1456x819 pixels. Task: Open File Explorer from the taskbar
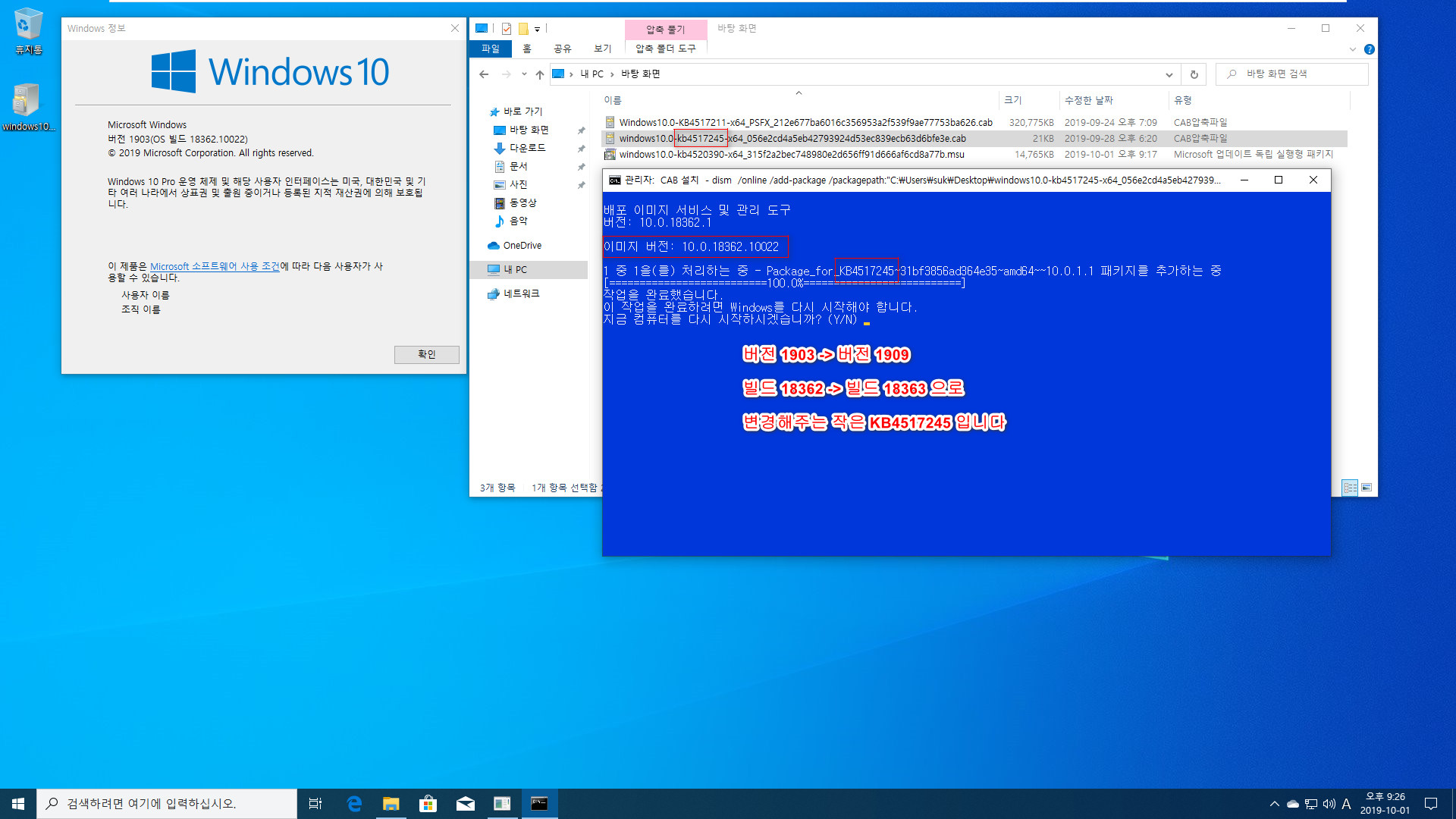coord(391,804)
